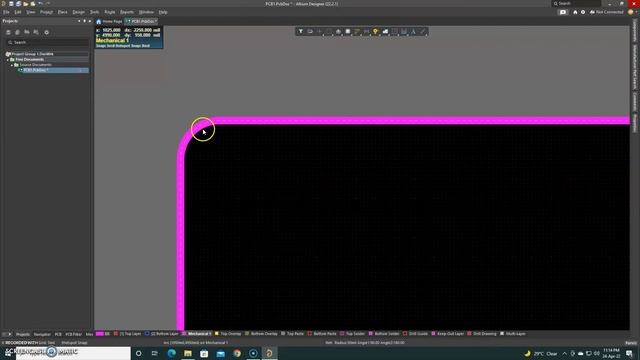Select the Move Objects plus icon
640x360 pixels.
click(320, 31)
